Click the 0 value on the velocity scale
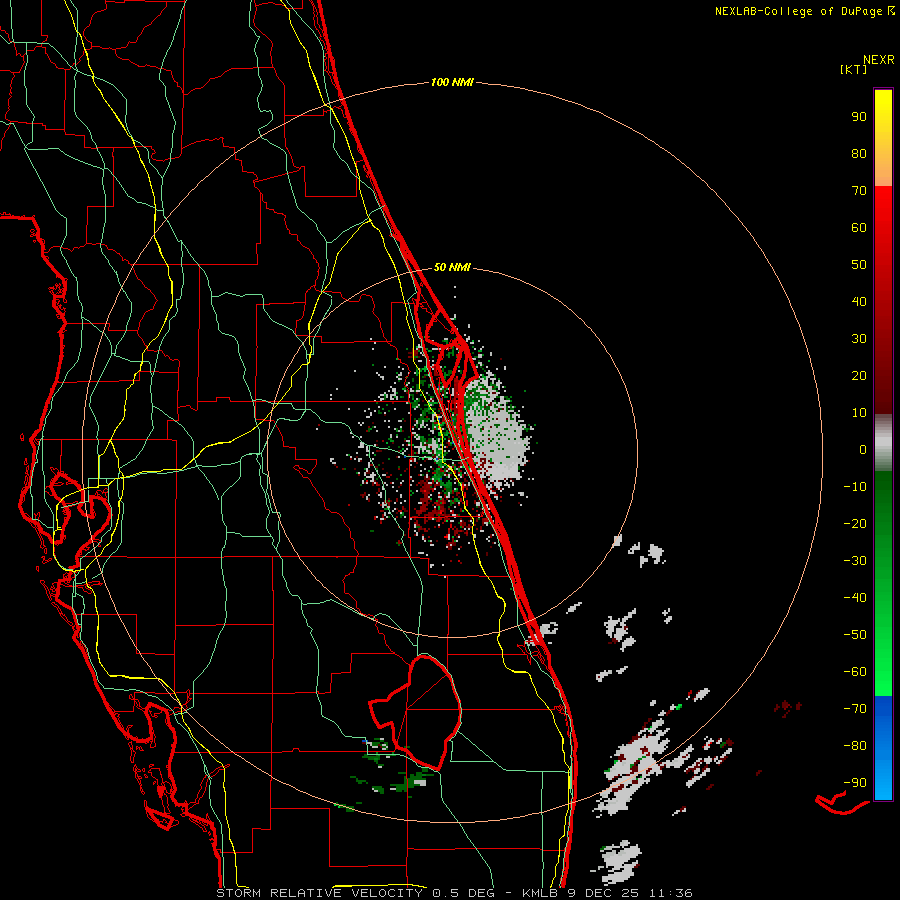Screen dimensions: 900x900 coord(863,449)
